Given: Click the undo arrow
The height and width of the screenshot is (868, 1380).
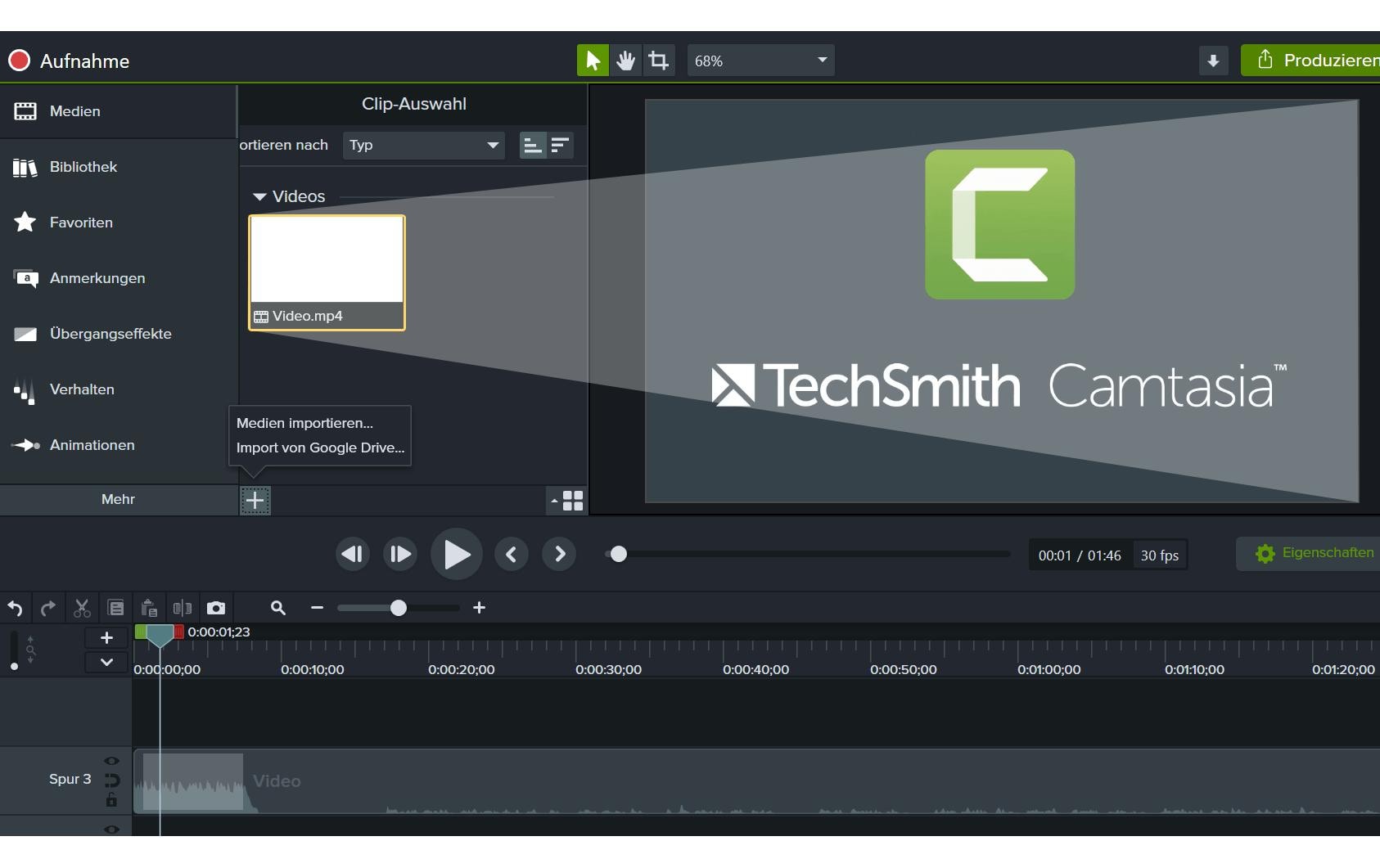Looking at the screenshot, I should 15,608.
